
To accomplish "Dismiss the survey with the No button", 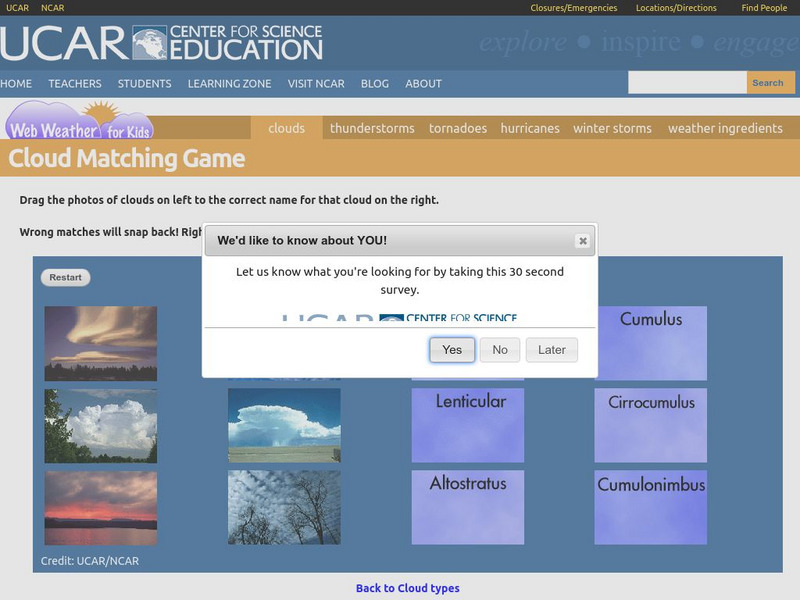I will point(499,350).
